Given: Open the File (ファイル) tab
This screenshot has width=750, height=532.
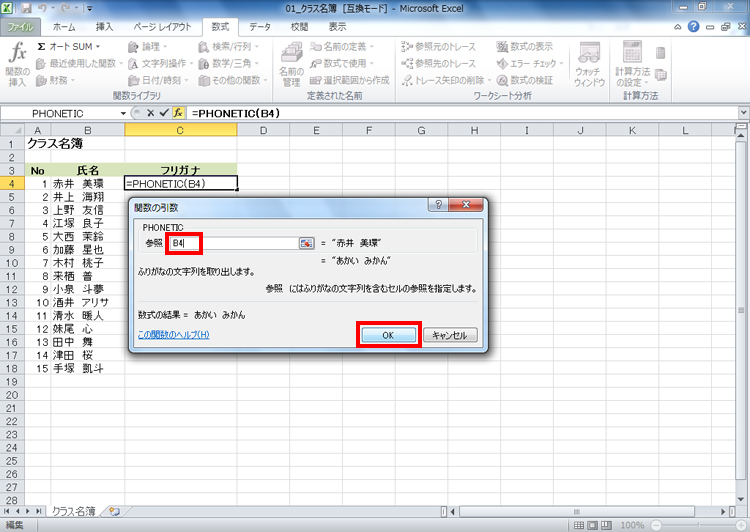Looking at the screenshot, I should (x=20, y=27).
